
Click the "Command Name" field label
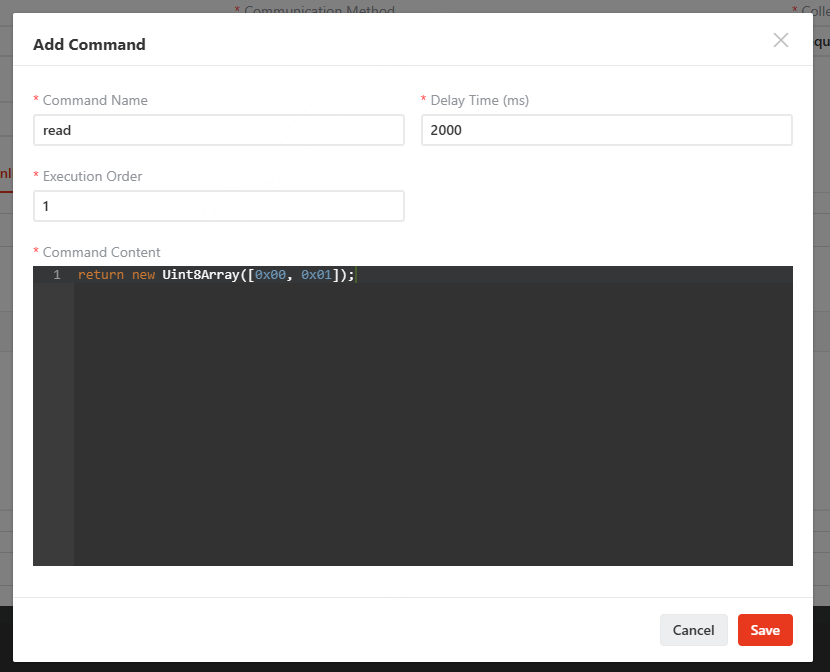point(95,100)
